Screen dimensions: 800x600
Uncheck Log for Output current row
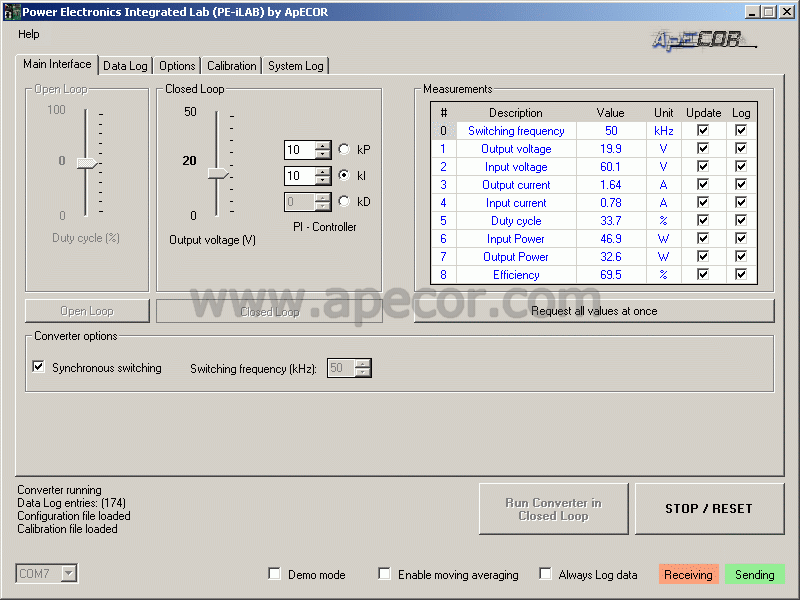tap(741, 184)
